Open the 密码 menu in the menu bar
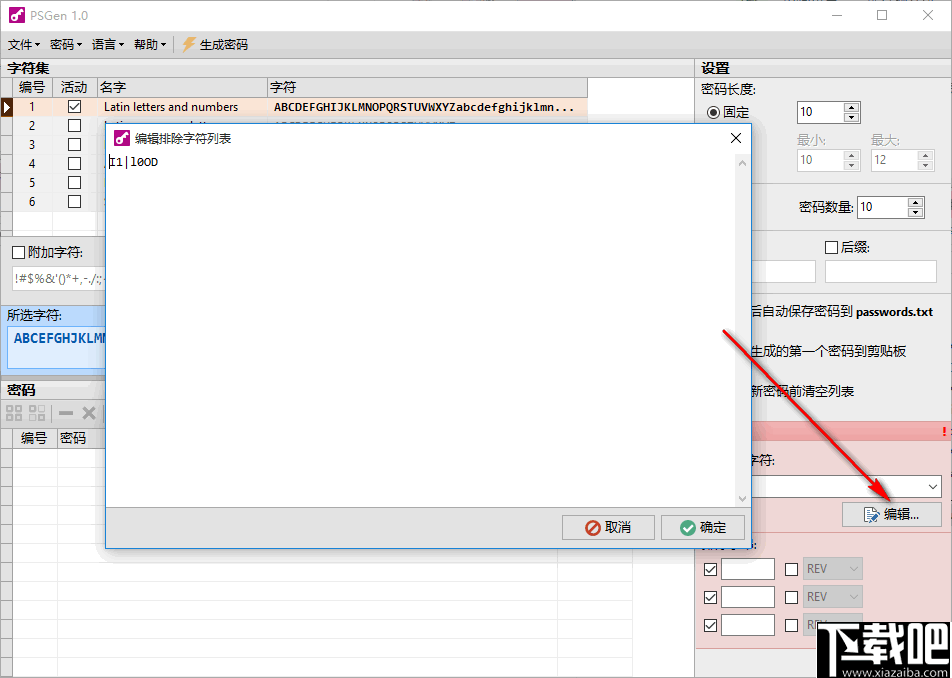The height and width of the screenshot is (678, 952). pyautogui.click(x=66, y=44)
